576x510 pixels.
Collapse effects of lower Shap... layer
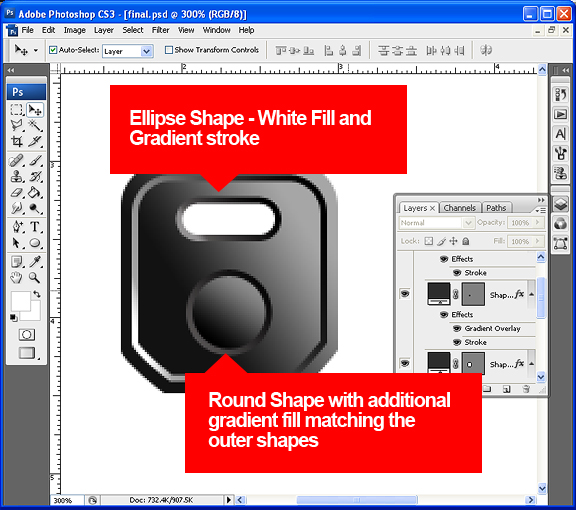(532, 364)
